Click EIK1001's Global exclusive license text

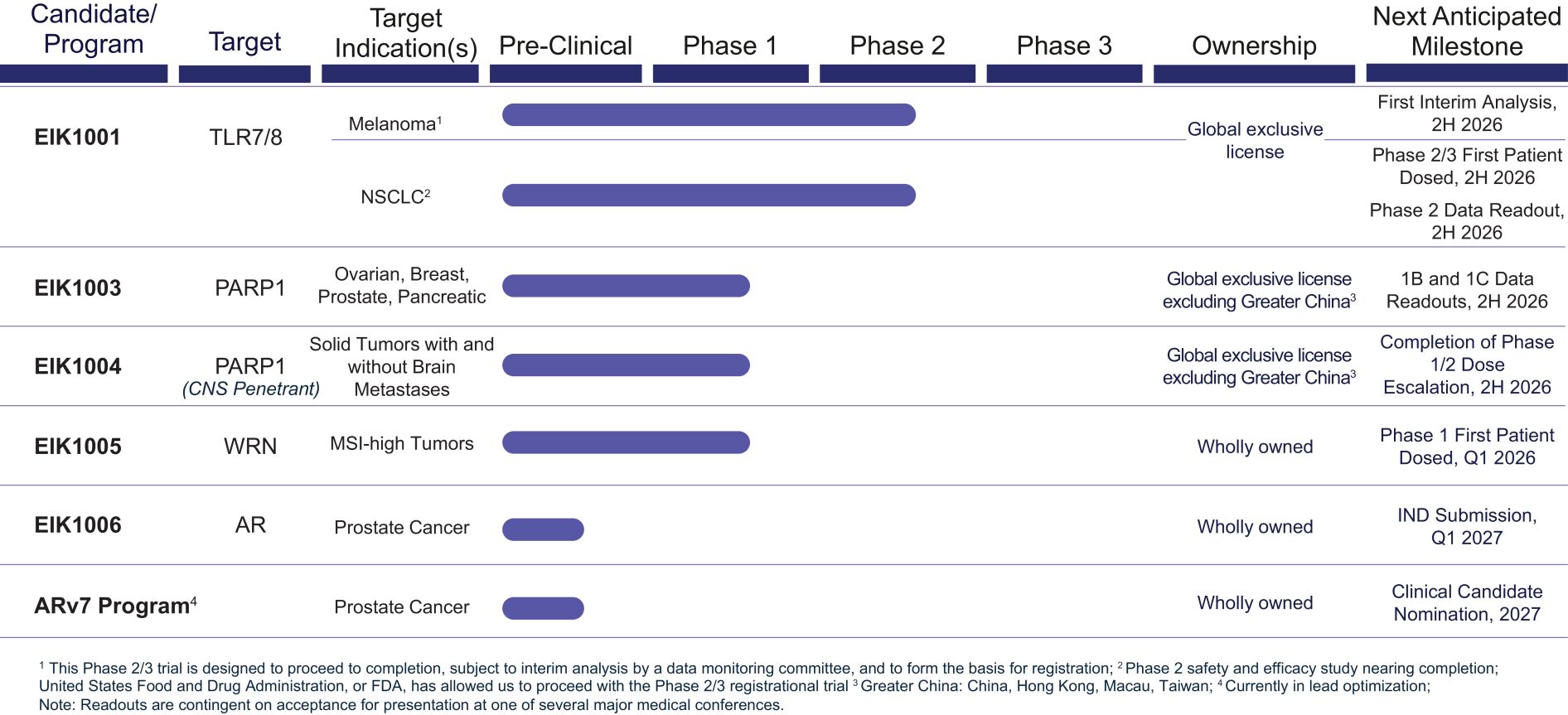pos(1255,141)
